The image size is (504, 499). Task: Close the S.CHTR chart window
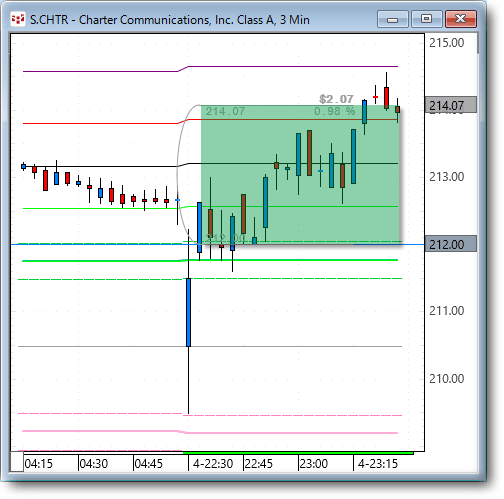click(461, 19)
